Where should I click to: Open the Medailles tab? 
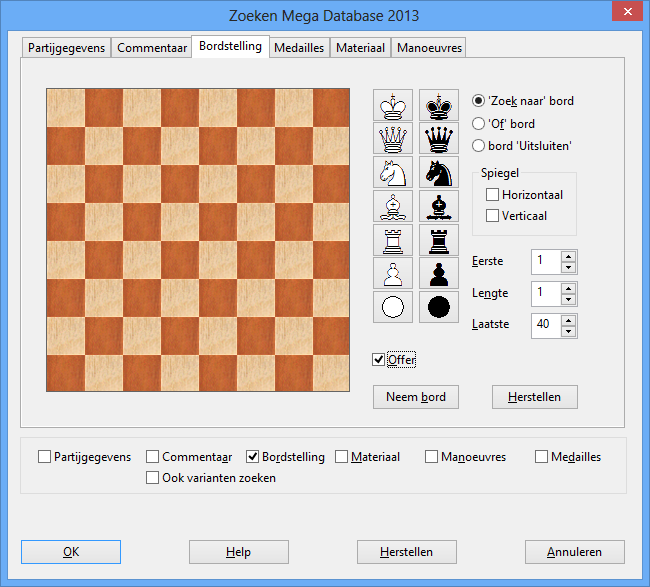click(299, 48)
